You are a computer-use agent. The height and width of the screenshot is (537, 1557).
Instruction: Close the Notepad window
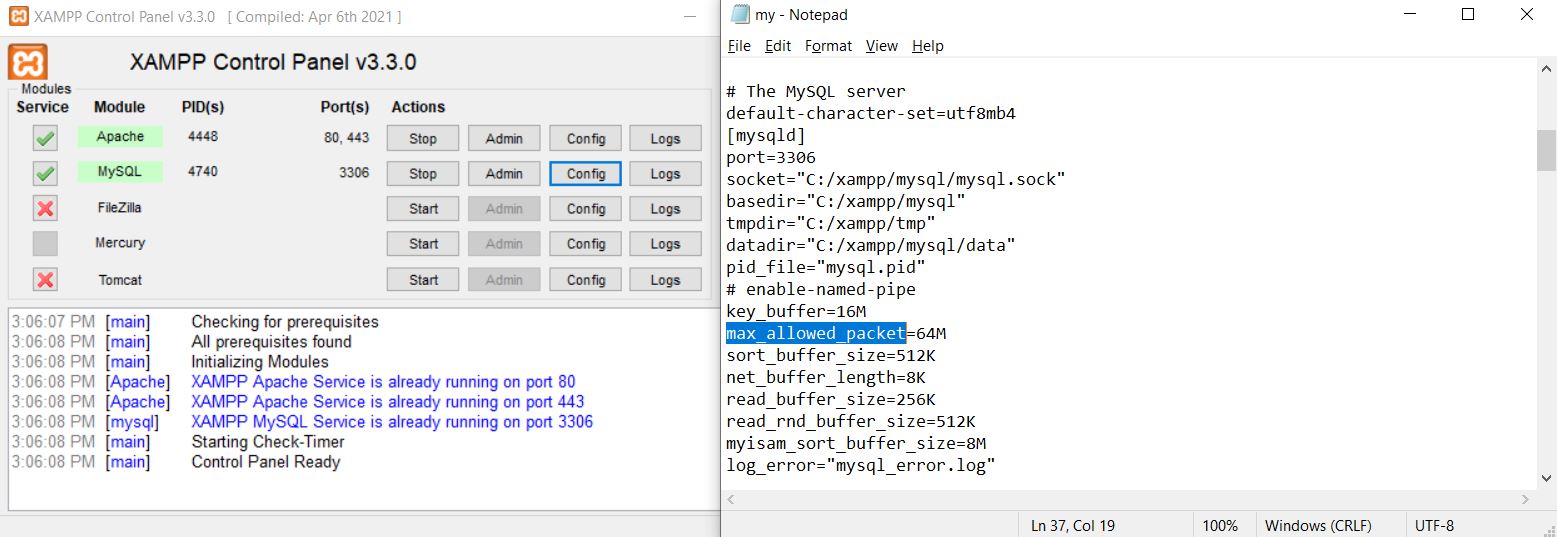pyautogui.click(x=1526, y=14)
